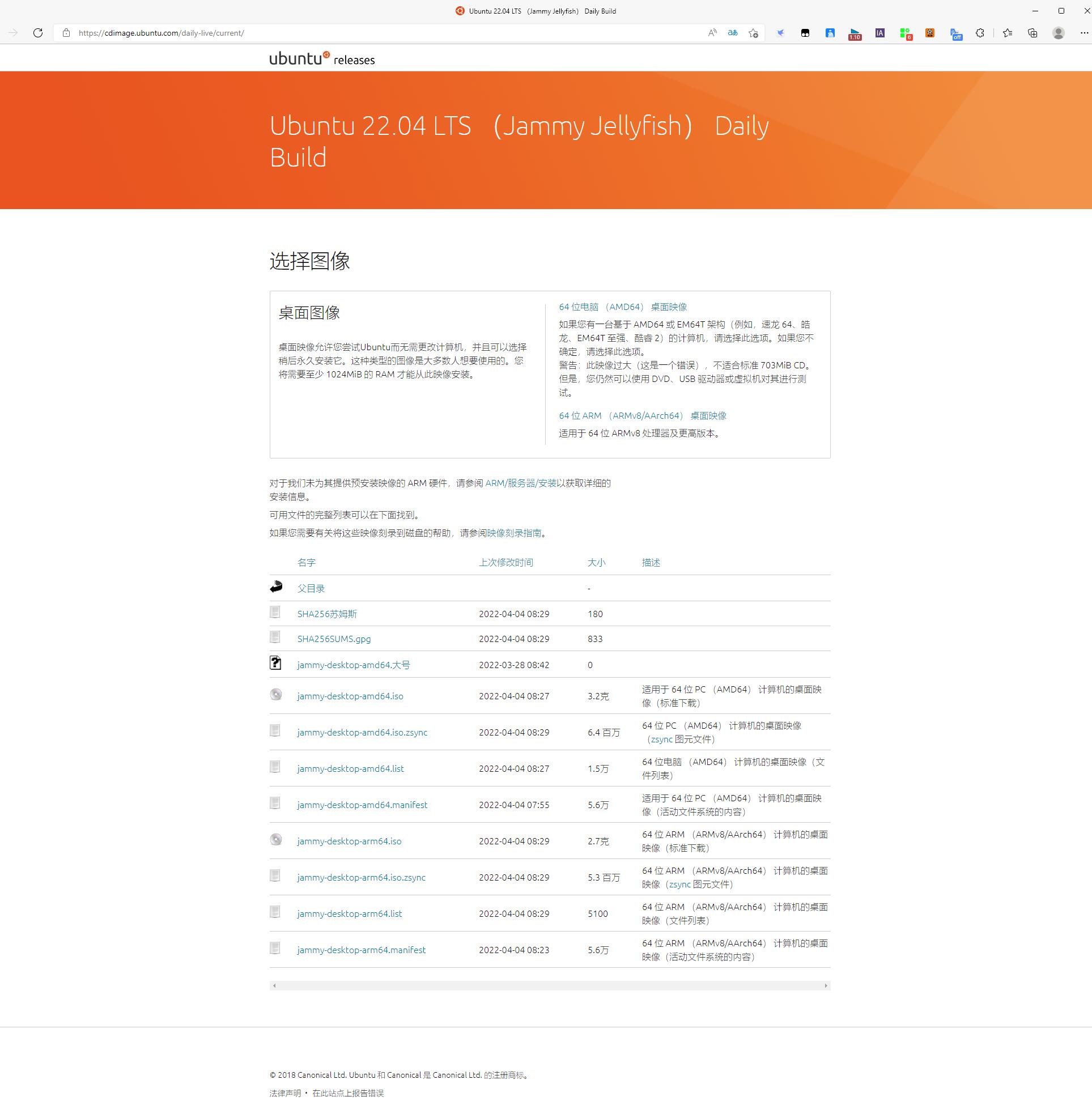Open the Favorites list icon
The height and width of the screenshot is (1101, 1092).
[x=1008, y=33]
